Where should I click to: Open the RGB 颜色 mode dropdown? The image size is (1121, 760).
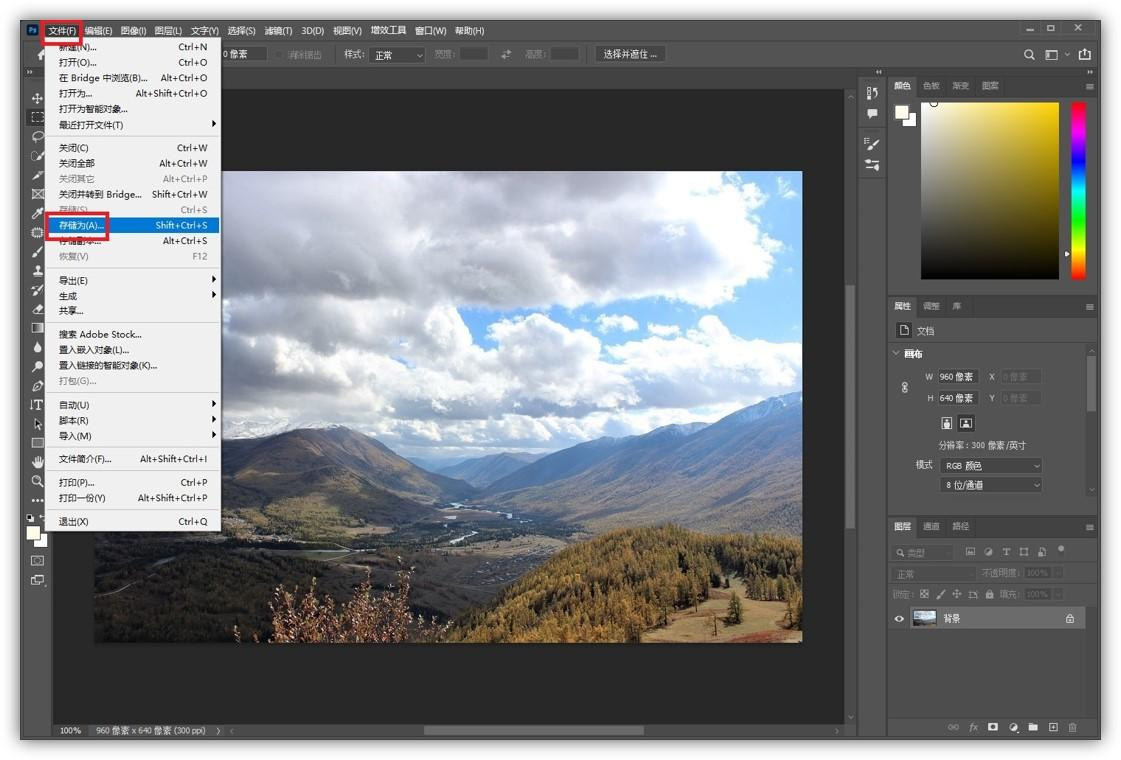pos(991,465)
